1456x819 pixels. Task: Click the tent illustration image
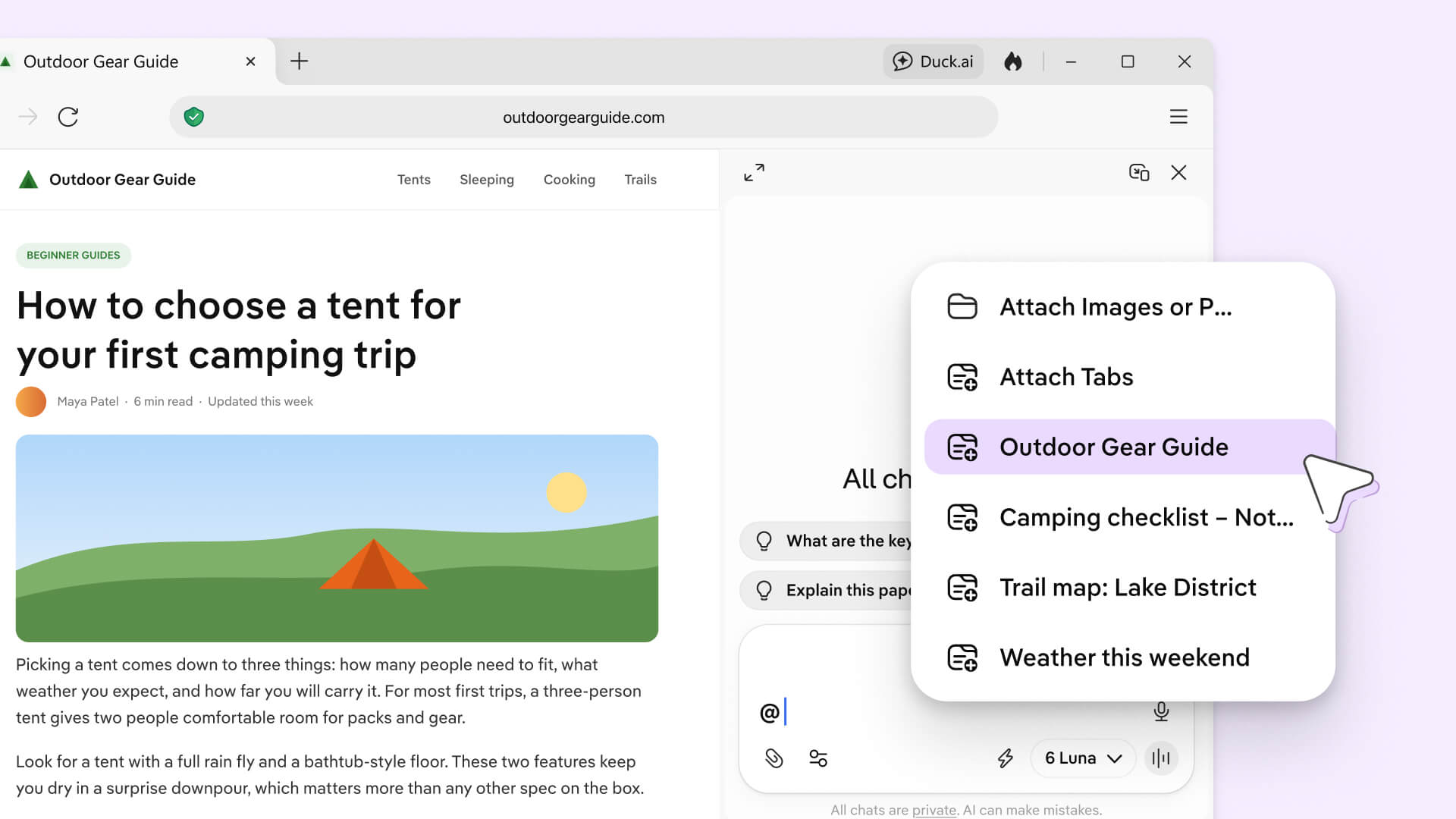coord(337,538)
